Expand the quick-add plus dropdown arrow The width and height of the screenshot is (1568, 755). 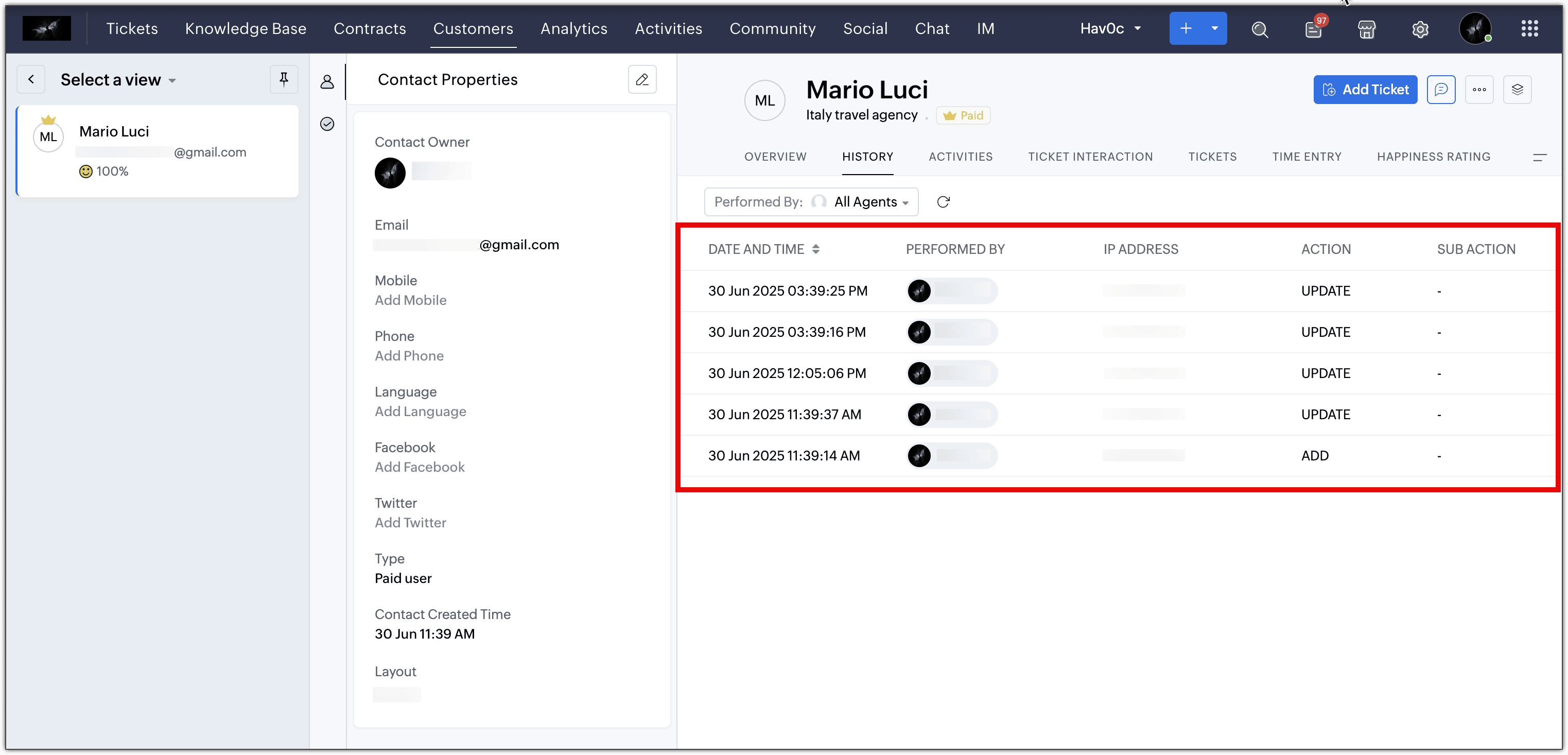(1214, 29)
